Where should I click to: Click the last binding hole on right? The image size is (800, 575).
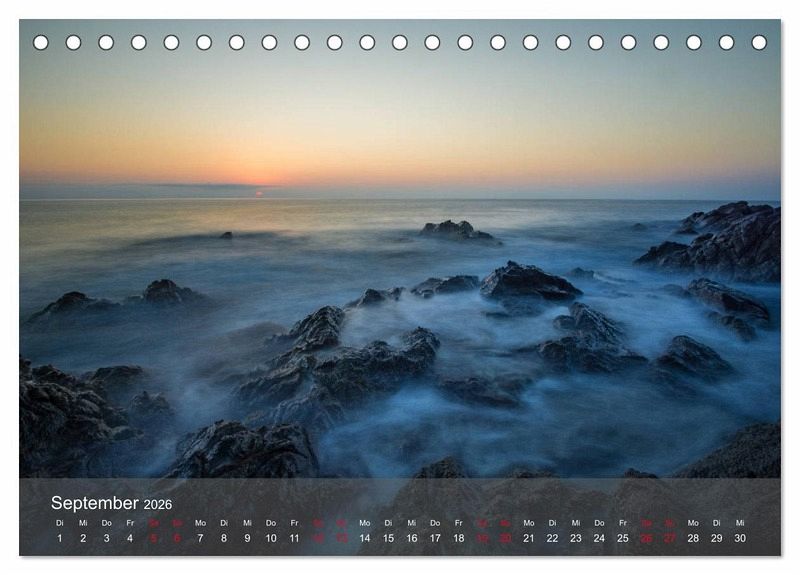pos(759,42)
